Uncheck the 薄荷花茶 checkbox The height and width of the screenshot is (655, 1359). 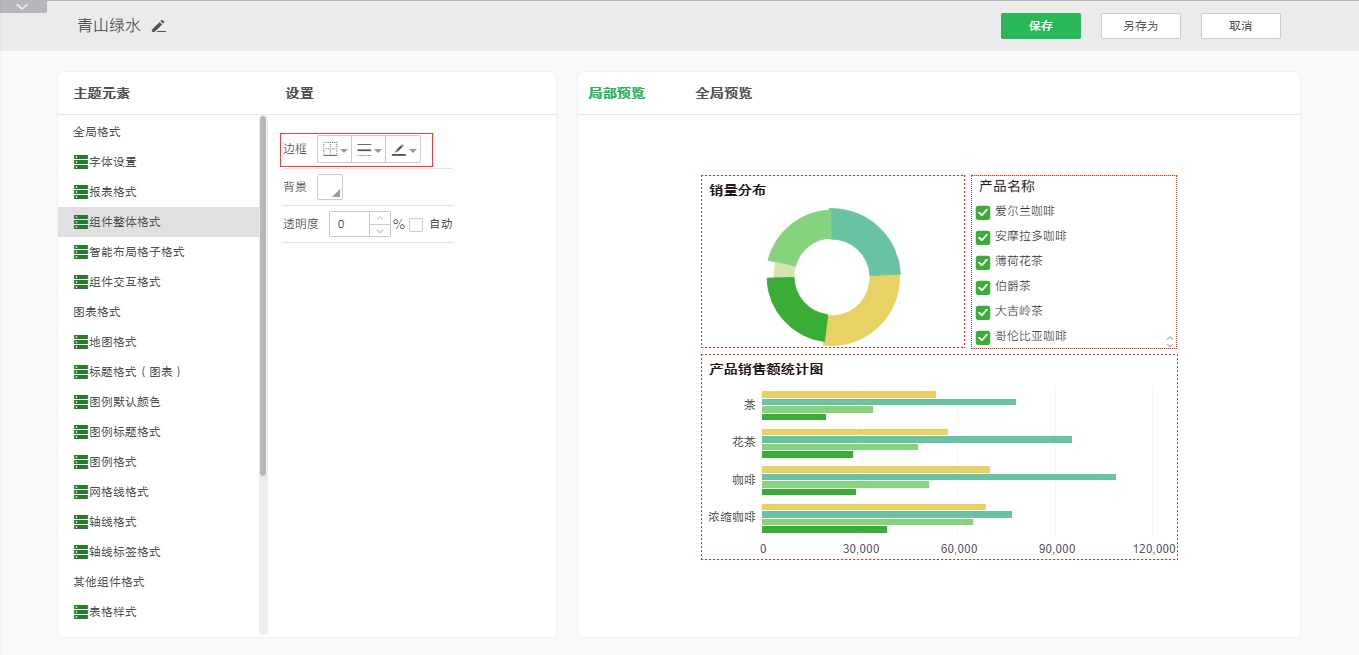(x=983, y=262)
